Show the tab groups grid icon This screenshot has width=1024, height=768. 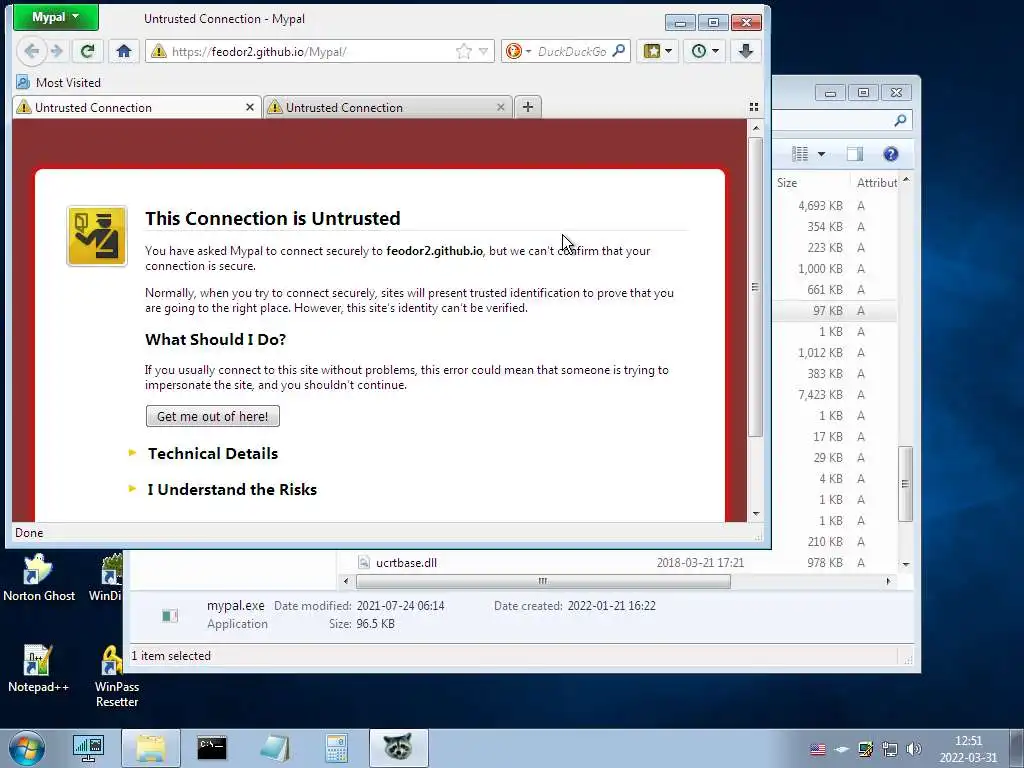(754, 107)
